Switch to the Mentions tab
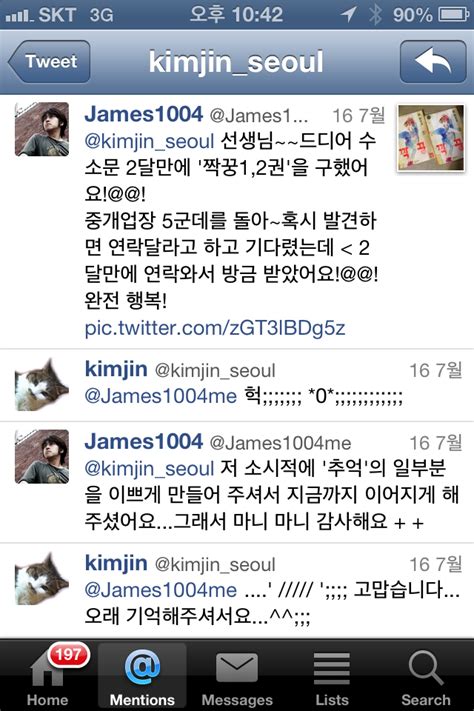 click(x=142, y=675)
